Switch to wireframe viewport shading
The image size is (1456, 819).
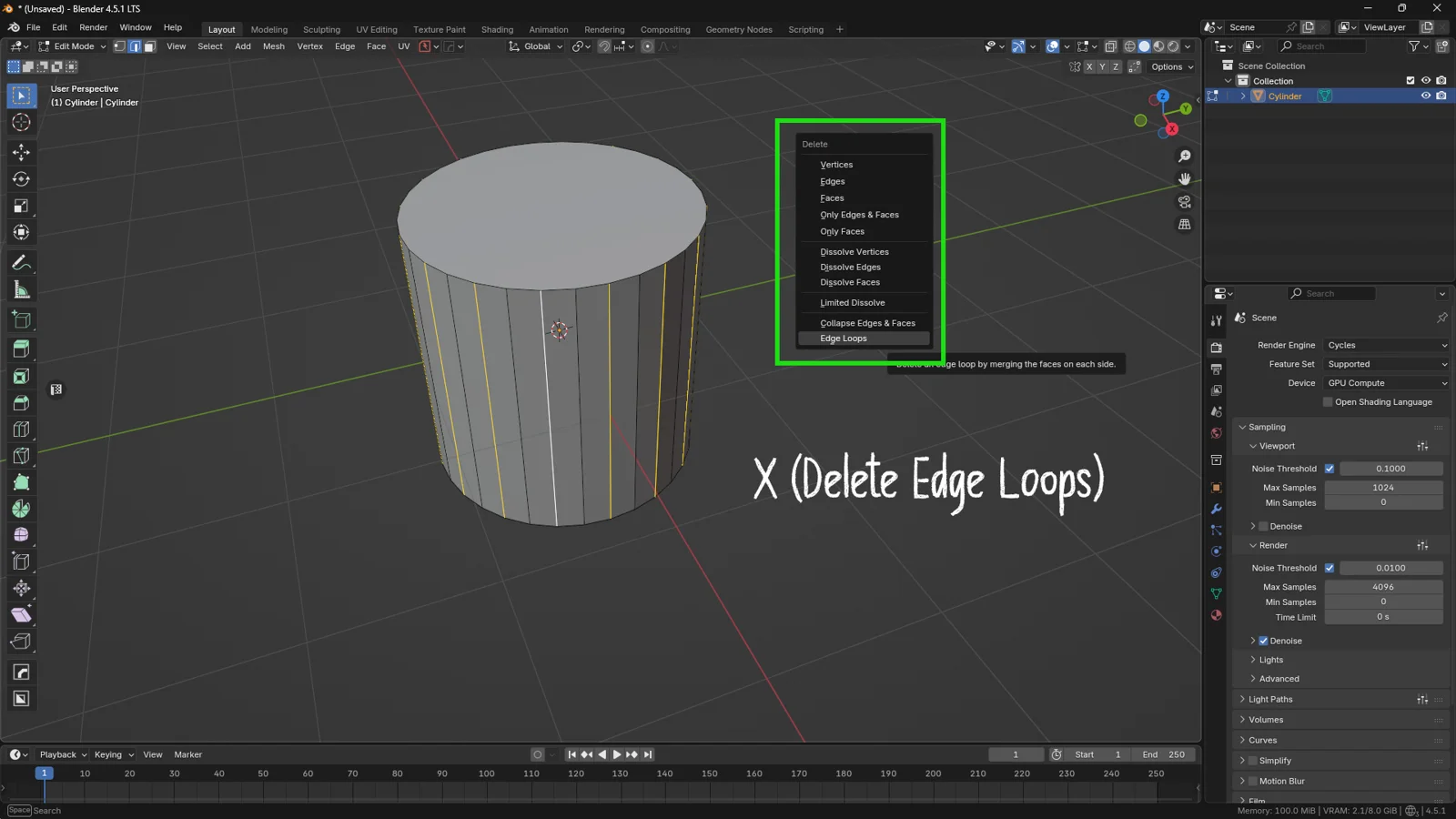pyautogui.click(x=1129, y=46)
